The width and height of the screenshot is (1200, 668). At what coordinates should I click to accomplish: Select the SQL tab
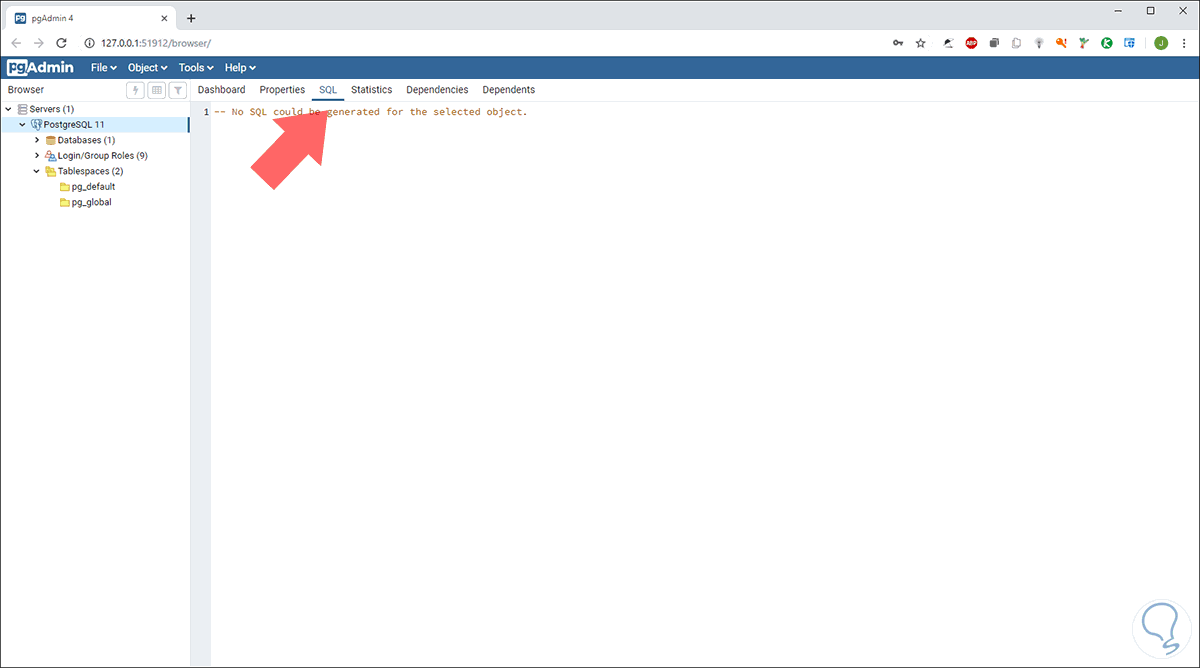(328, 90)
